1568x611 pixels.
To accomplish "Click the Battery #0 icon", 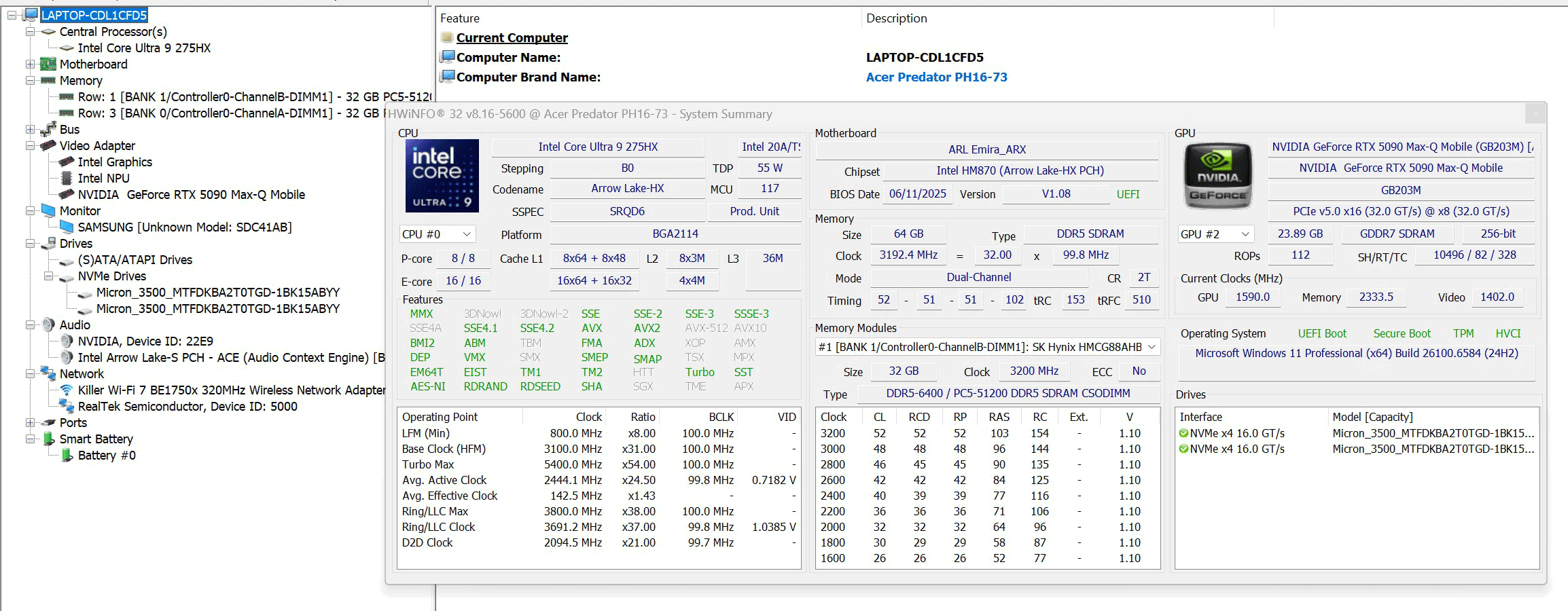I will tap(67, 455).
